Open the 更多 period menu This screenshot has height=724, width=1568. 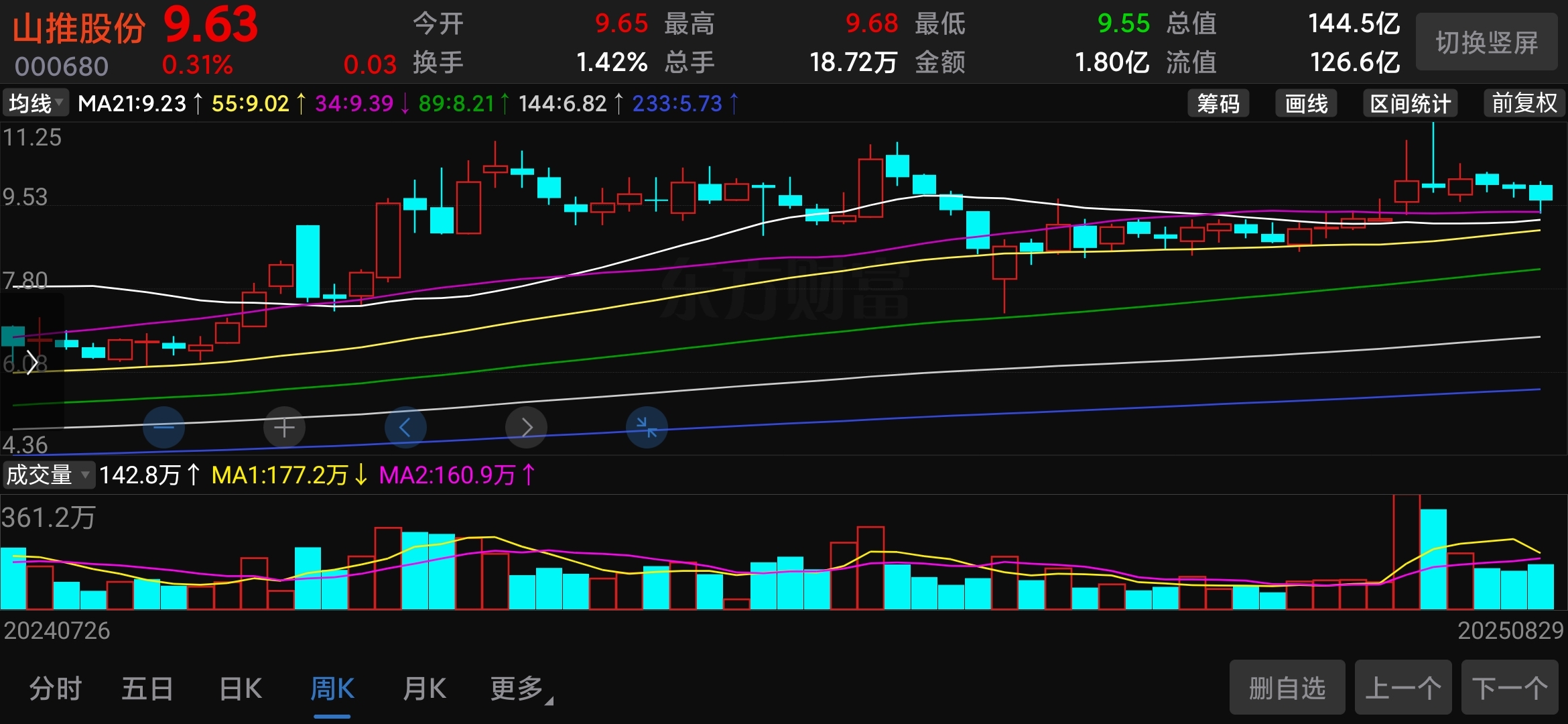pyautogui.click(x=521, y=688)
